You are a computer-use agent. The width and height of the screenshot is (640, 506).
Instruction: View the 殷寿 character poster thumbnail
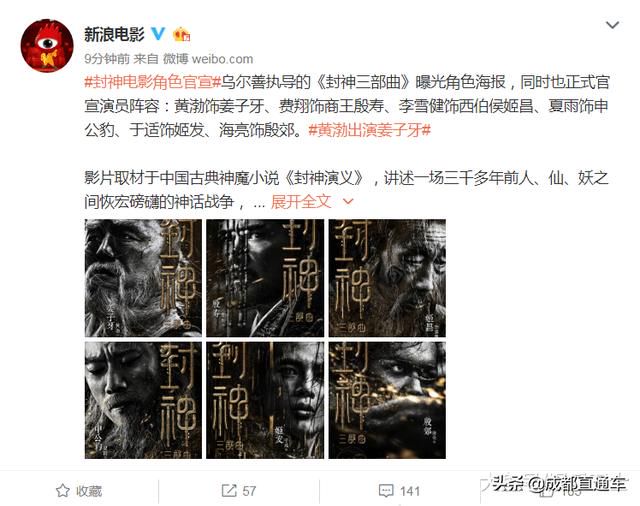[265, 278]
